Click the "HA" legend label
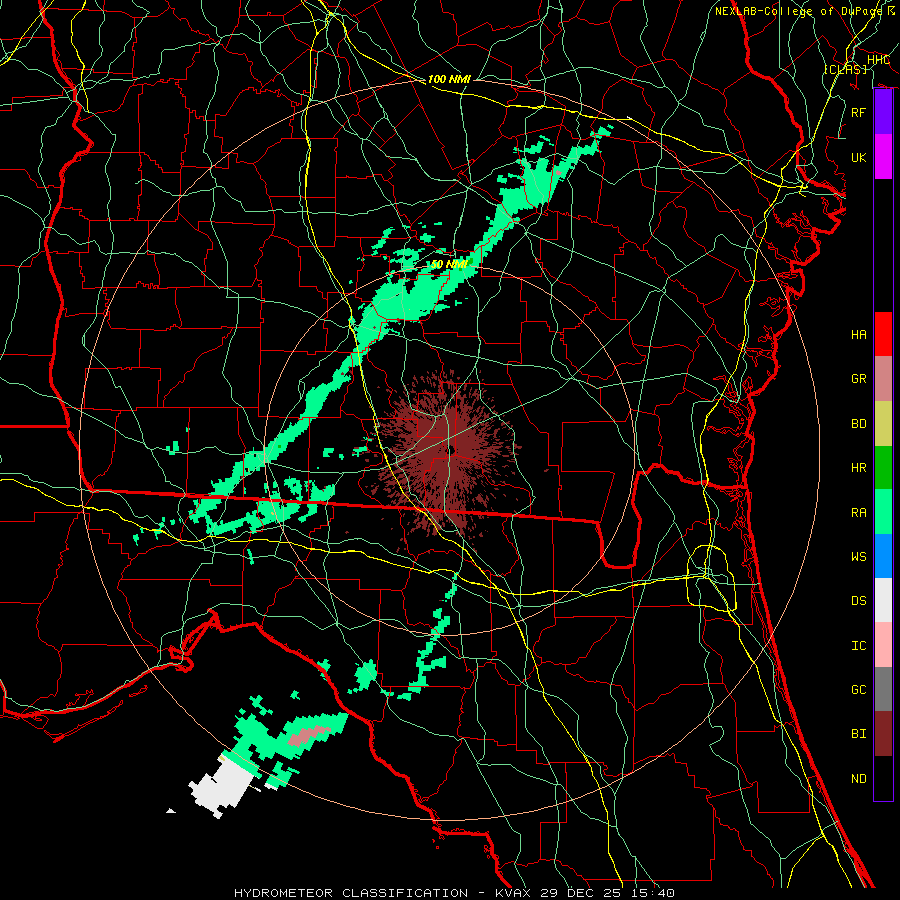This screenshot has width=900, height=900. click(859, 335)
